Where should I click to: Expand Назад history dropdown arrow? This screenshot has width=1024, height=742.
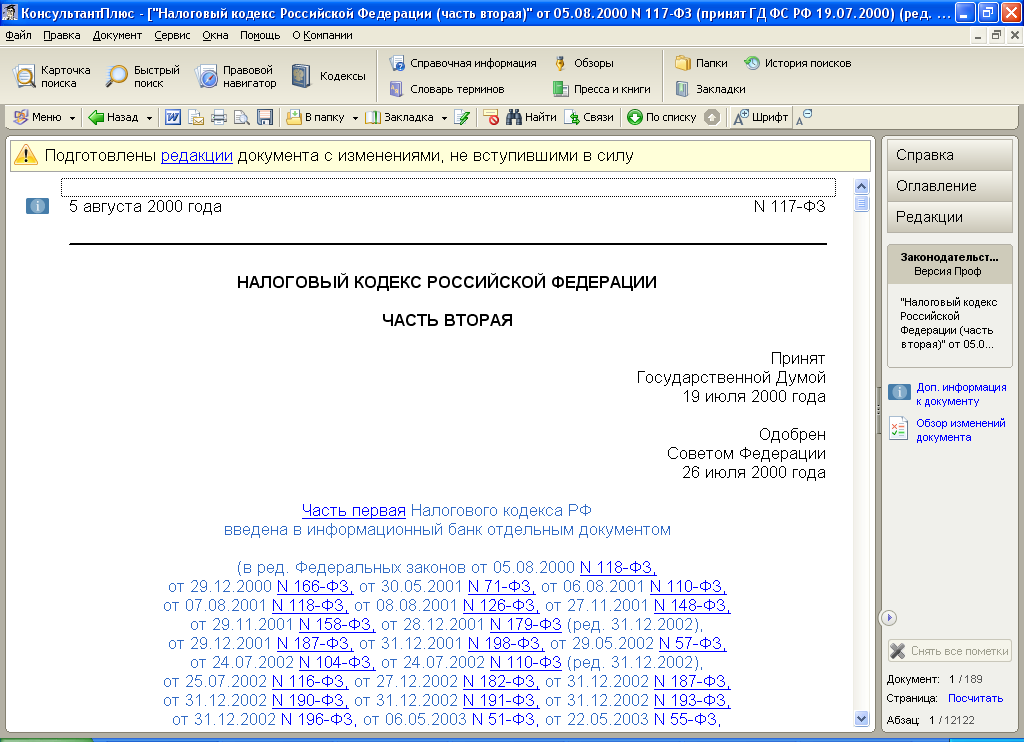point(149,118)
